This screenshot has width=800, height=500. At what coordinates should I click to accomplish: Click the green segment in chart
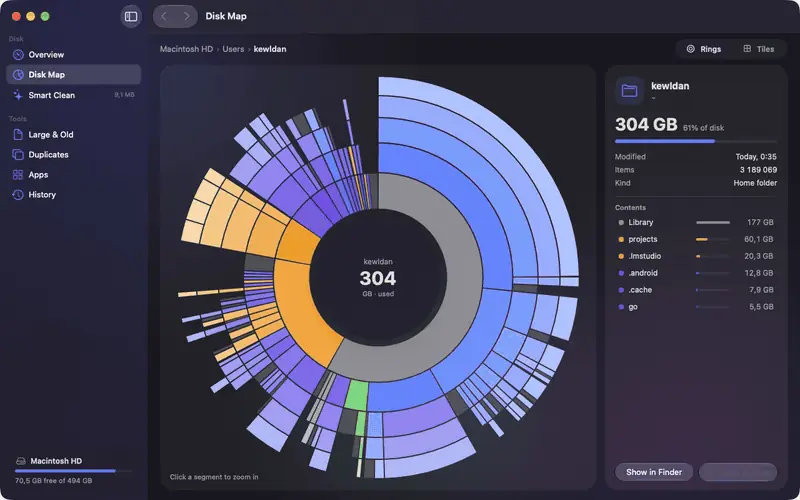coord(357,394)
